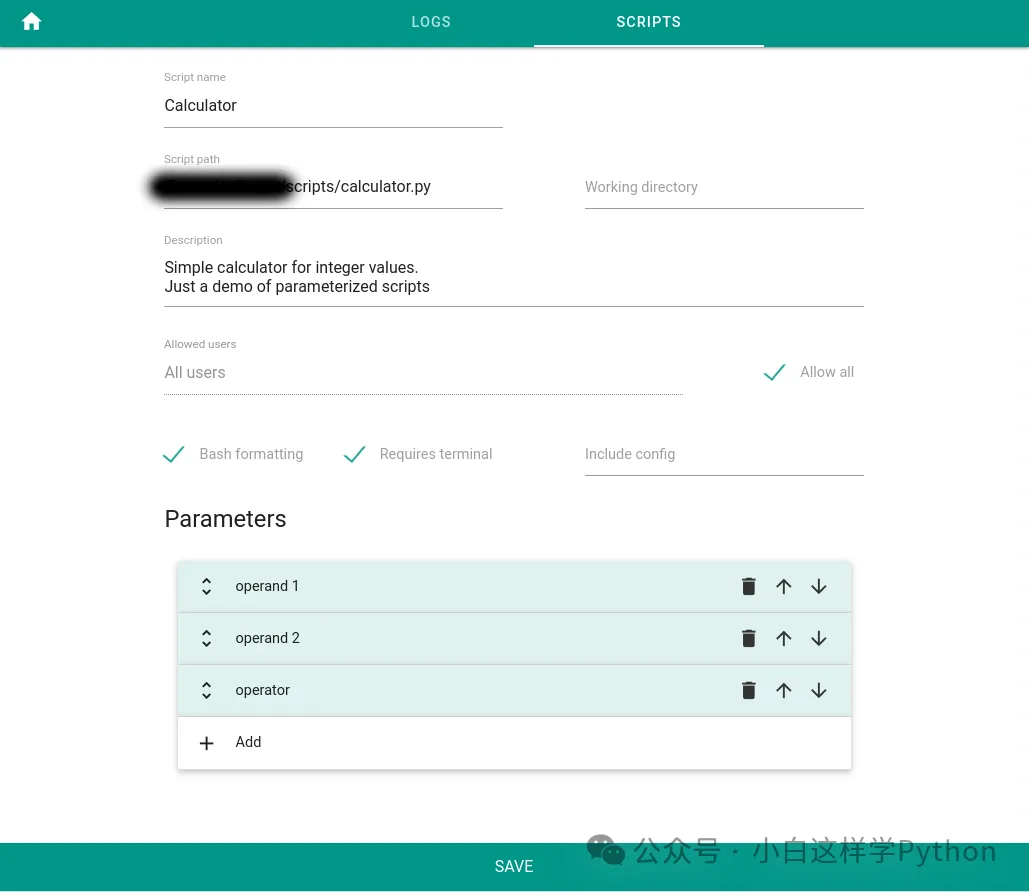Go to the home page icon
The image size is (1029, 892).
[32, 22]
